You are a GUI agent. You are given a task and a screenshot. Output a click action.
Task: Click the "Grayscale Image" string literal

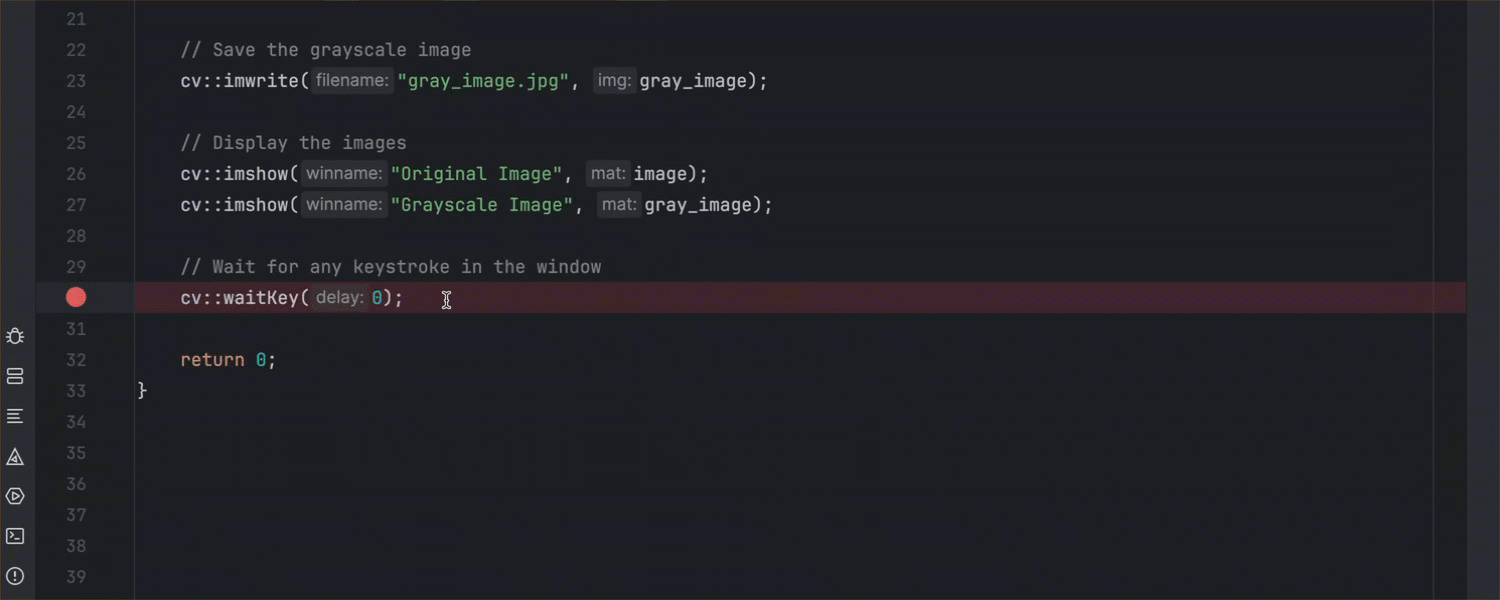[481, 205]
